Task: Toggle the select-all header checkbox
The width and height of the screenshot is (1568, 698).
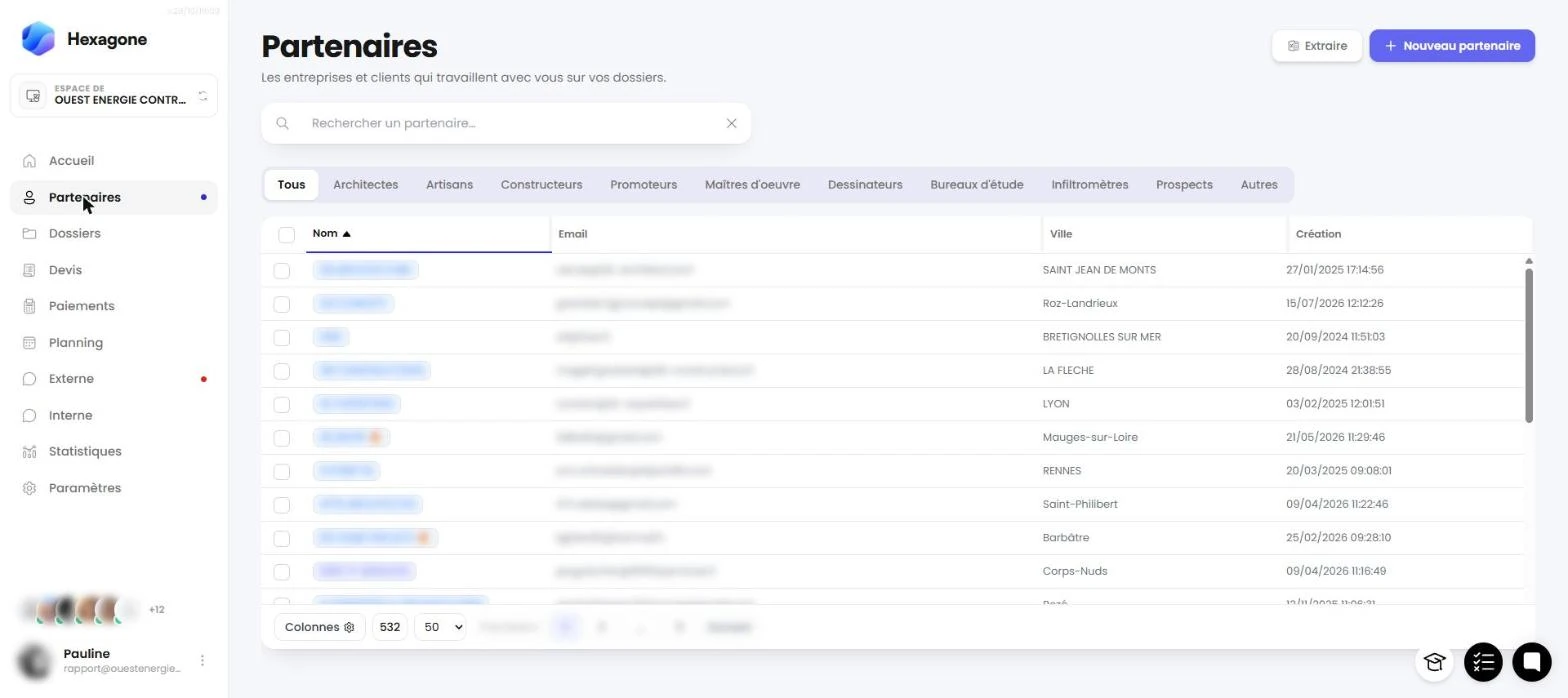Action: point(287,234)
